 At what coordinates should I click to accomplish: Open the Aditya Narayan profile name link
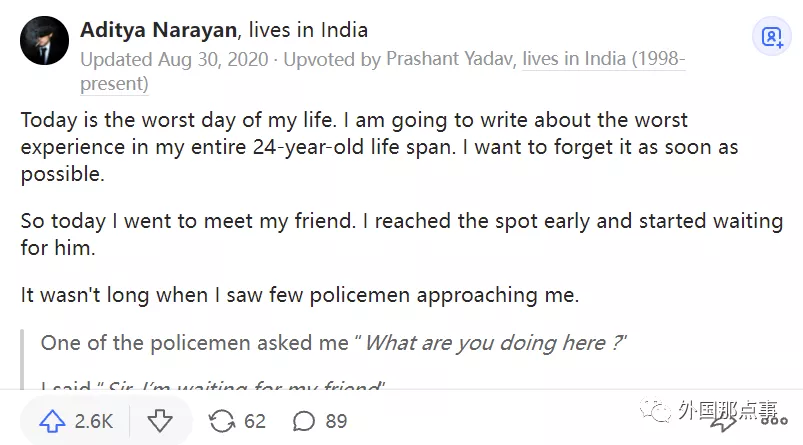tap(156, 30)
